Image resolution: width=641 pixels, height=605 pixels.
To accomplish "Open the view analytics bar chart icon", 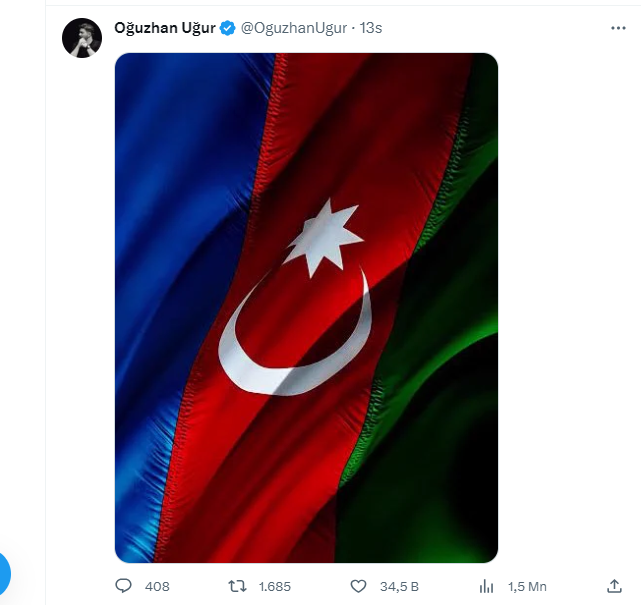I will click(487, 586).
